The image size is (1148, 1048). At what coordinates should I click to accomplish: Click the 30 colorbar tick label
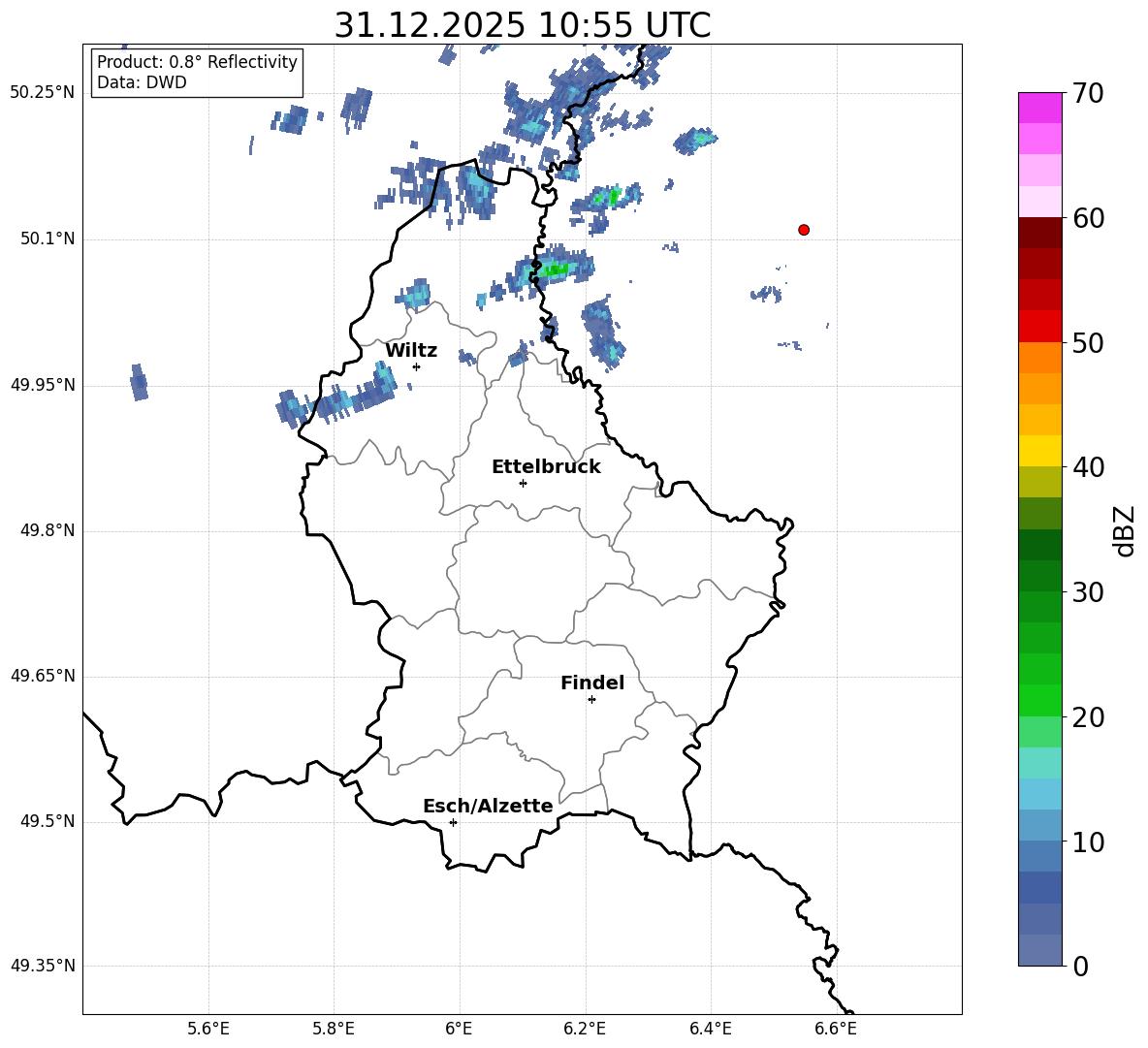pyautogui.click(x=1087, y=592)
